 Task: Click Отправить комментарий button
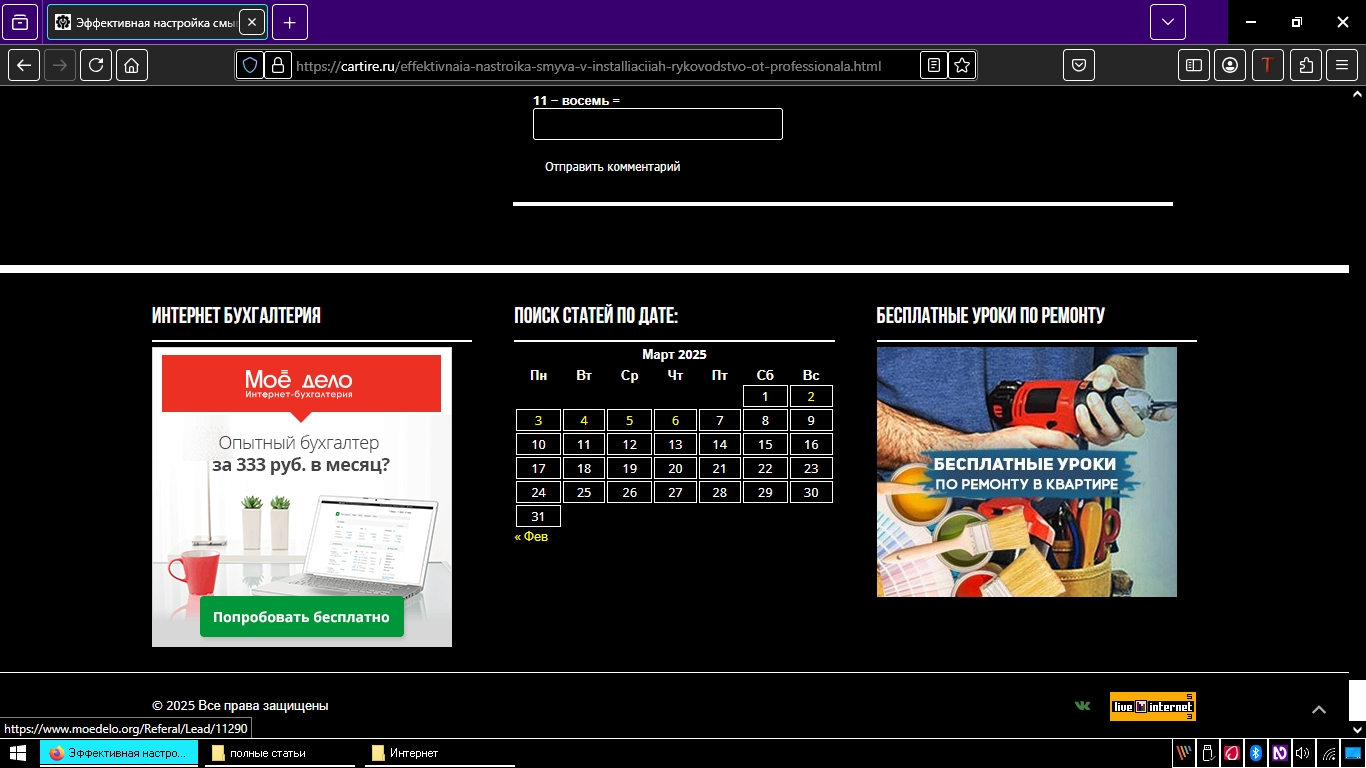pos(613,167)
